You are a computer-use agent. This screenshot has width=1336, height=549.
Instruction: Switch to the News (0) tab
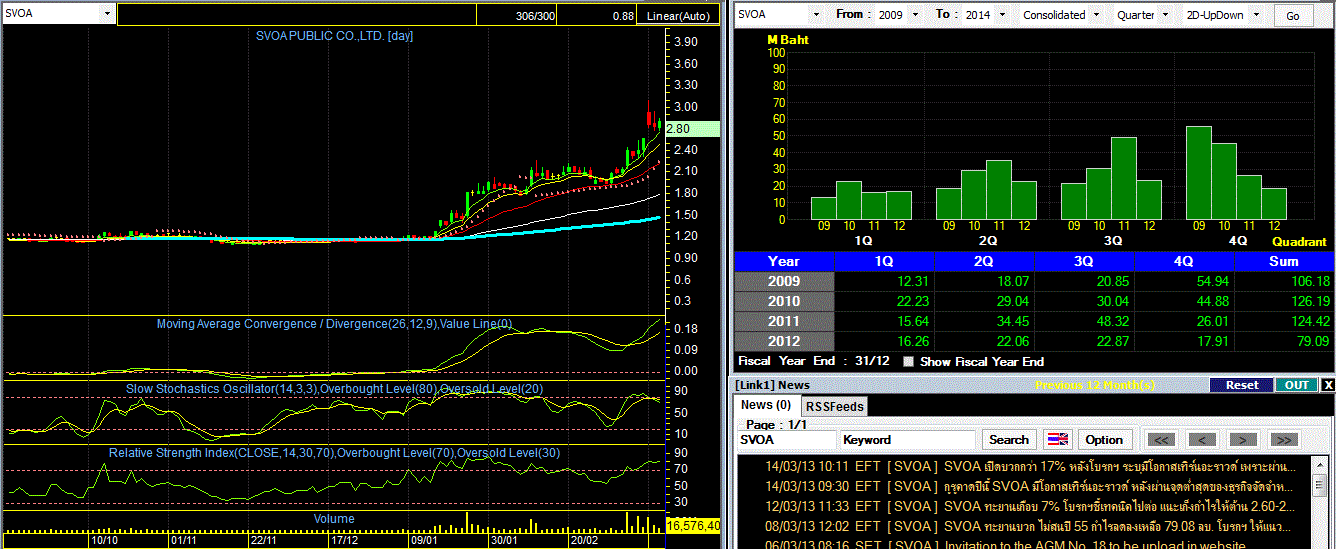coord(766,405)
